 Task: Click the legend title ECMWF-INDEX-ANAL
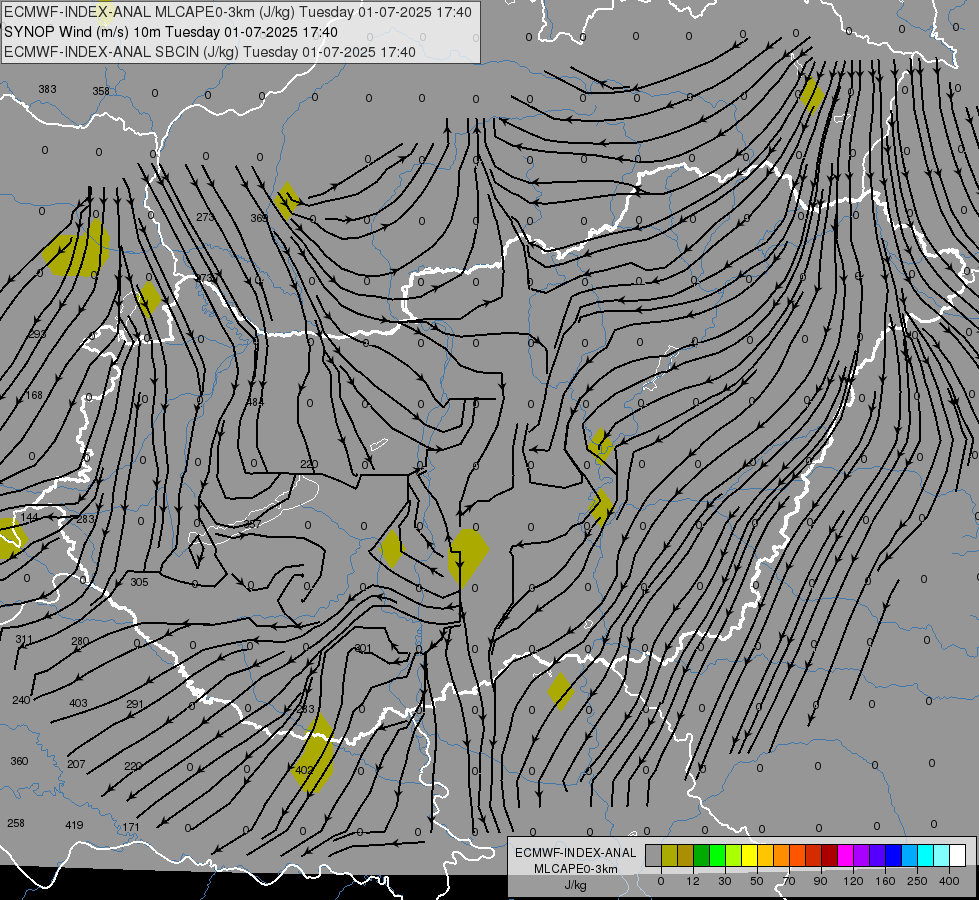tap(576, 853)
